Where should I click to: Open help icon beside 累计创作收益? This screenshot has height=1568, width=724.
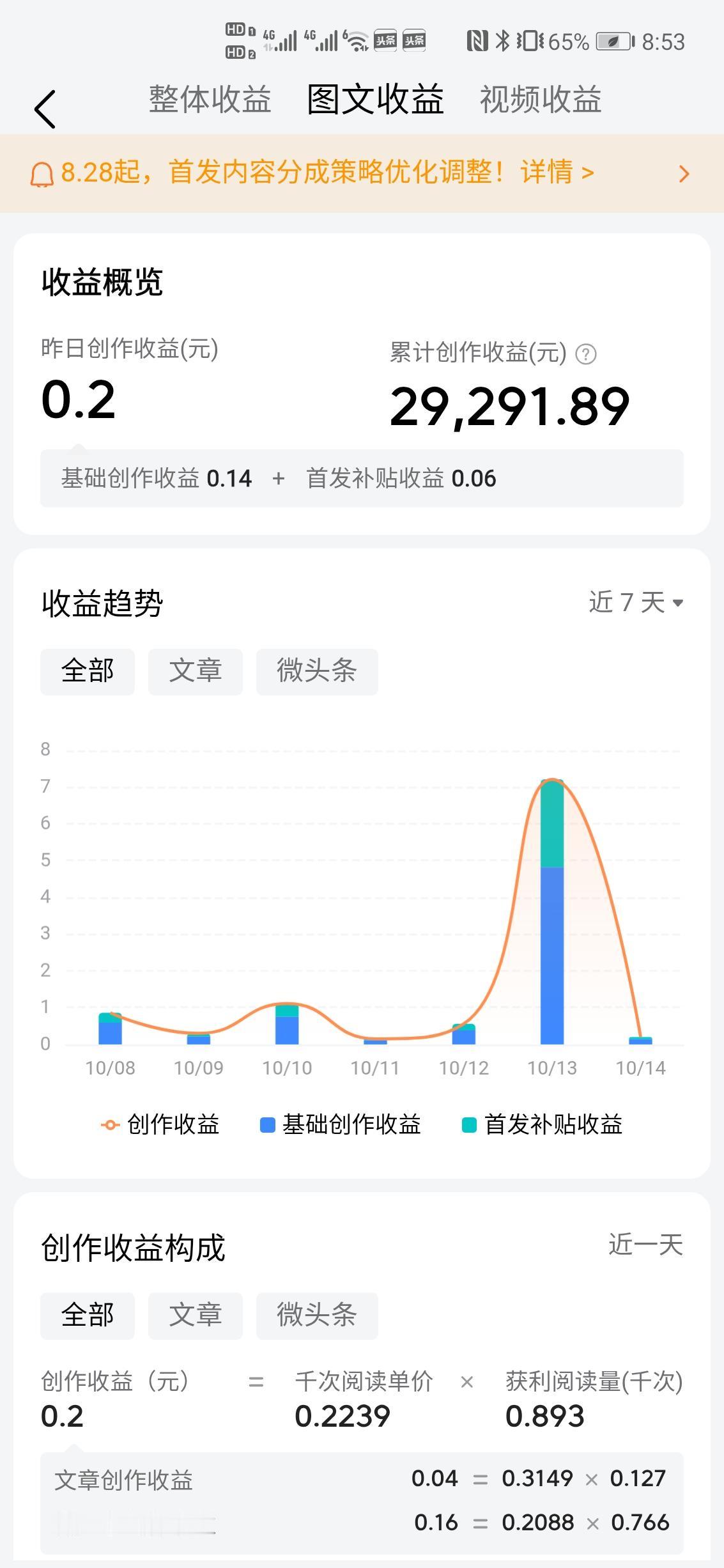point(586,354)
